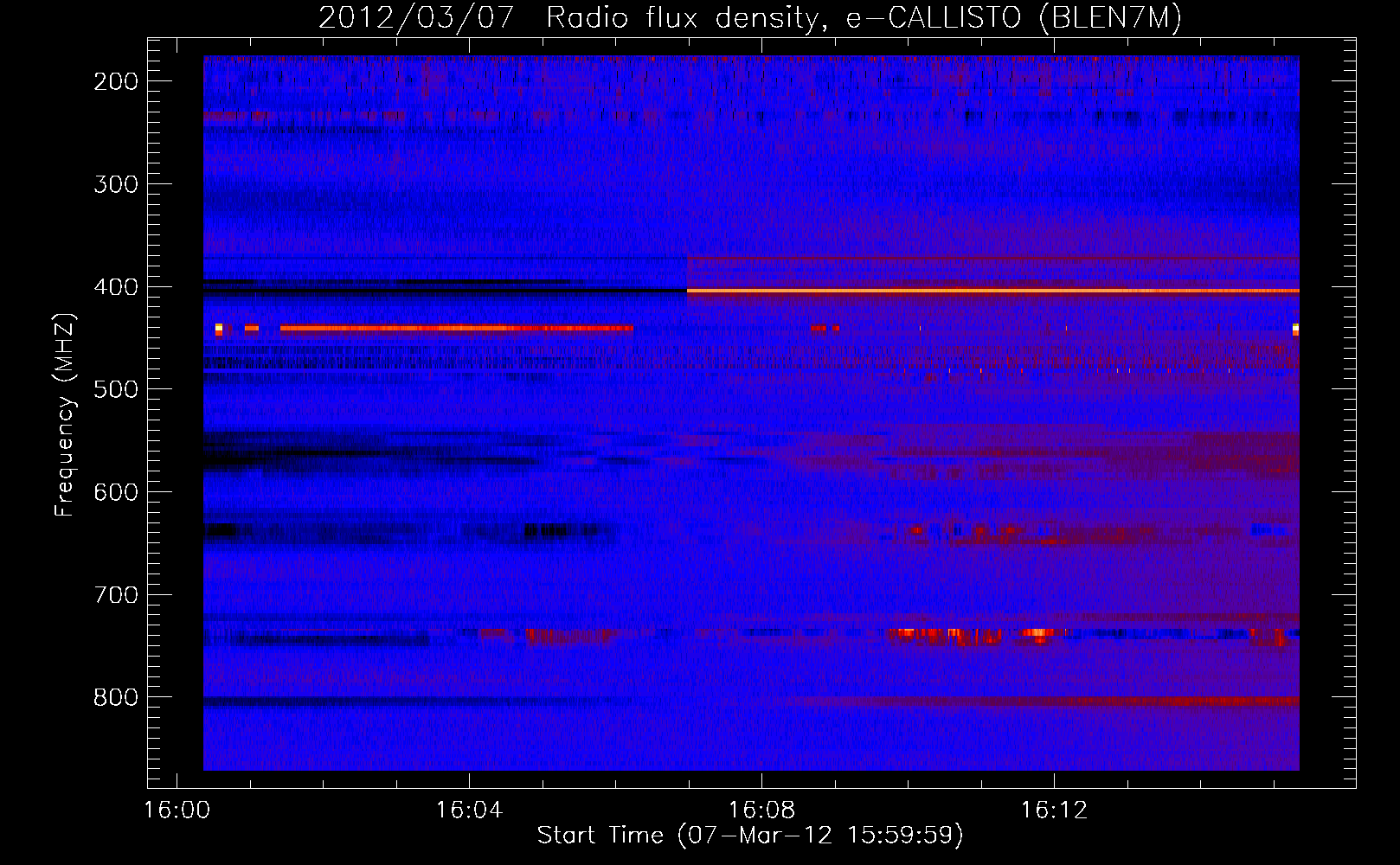Click the 700 frequency tick label

pyautogui.click(x=116, y=595)
